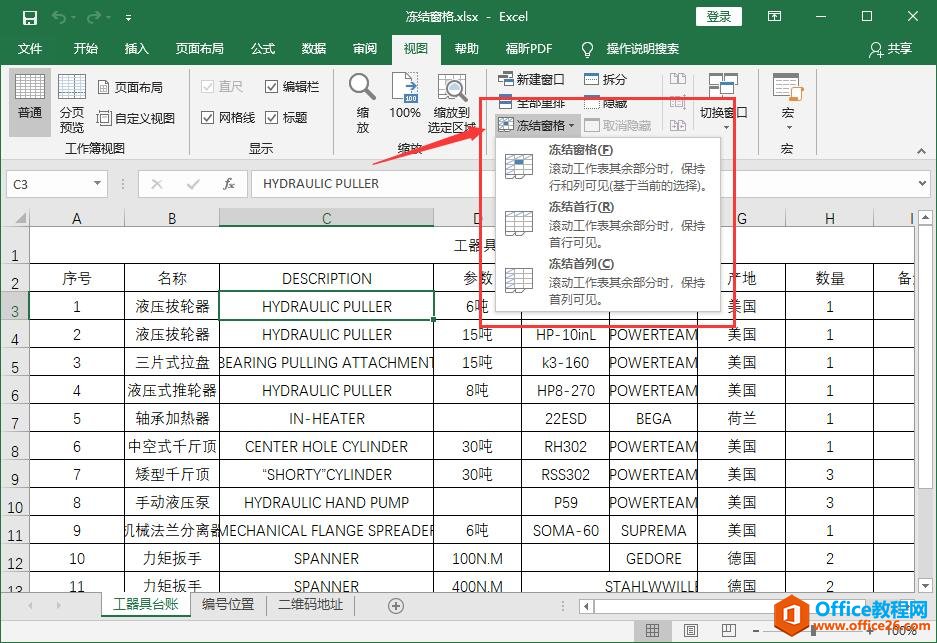Switch to Normal view in status bar
This screenshot has width=937, height=643.
[x=652, y=630]
